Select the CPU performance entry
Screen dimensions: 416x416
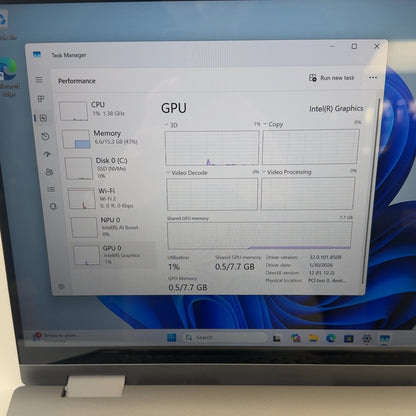(106, 110)
